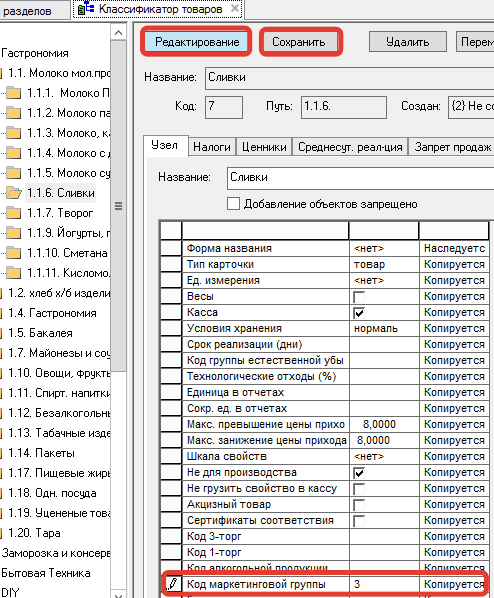Click the folder icon of 1.1.1. Молоко
Image resolution: width=494 pixels, height=598 pixels.
click(x=13, y=93)
